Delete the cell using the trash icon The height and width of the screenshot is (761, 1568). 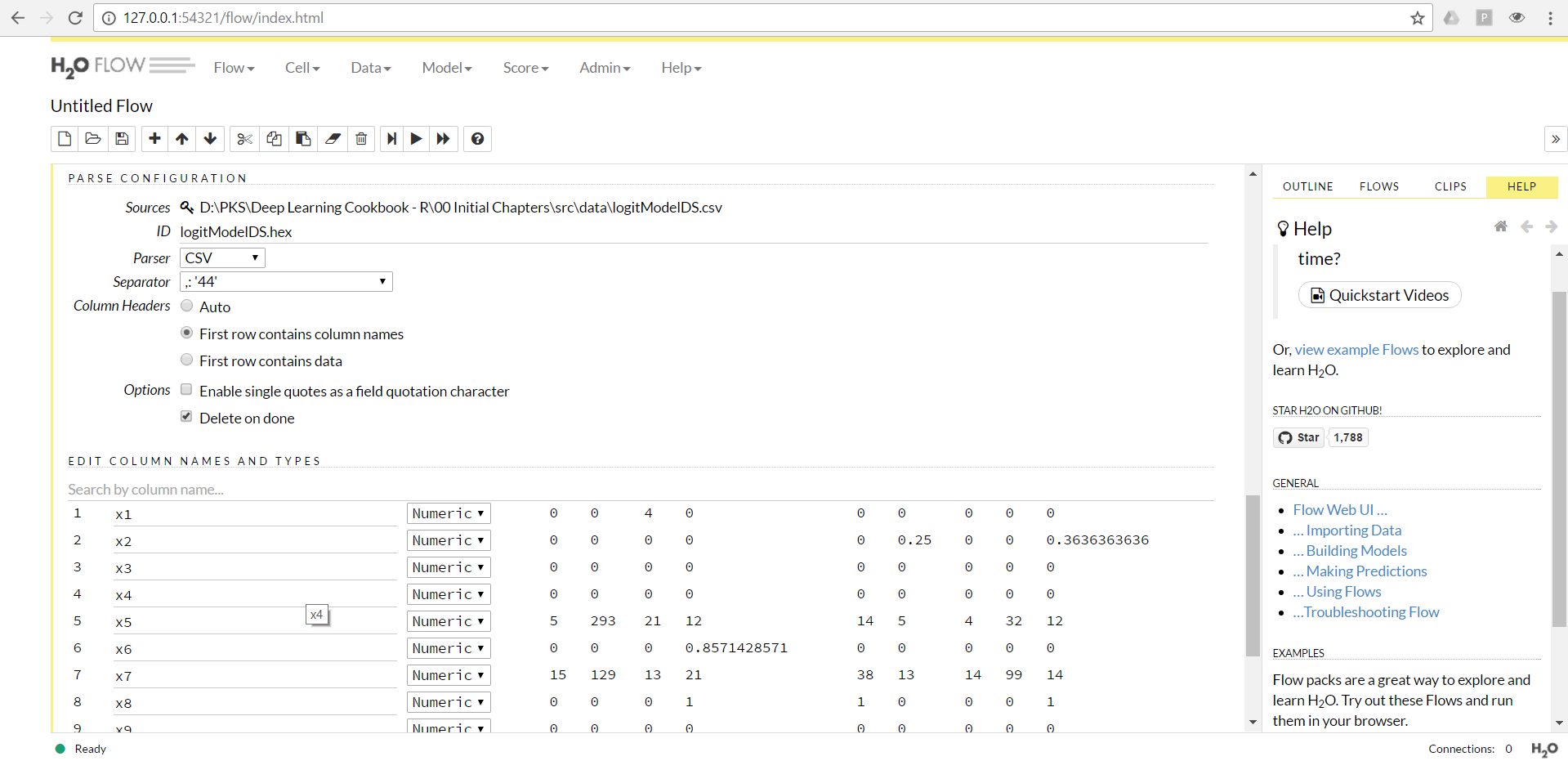coord(361,139)
